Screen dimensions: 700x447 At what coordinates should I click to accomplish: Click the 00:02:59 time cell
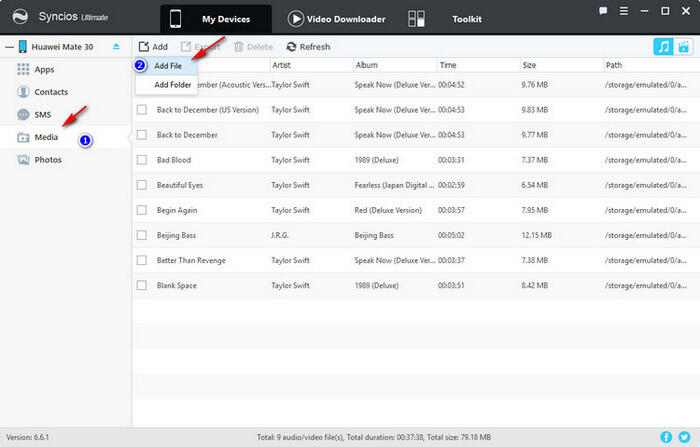click(x=451, y=185)
